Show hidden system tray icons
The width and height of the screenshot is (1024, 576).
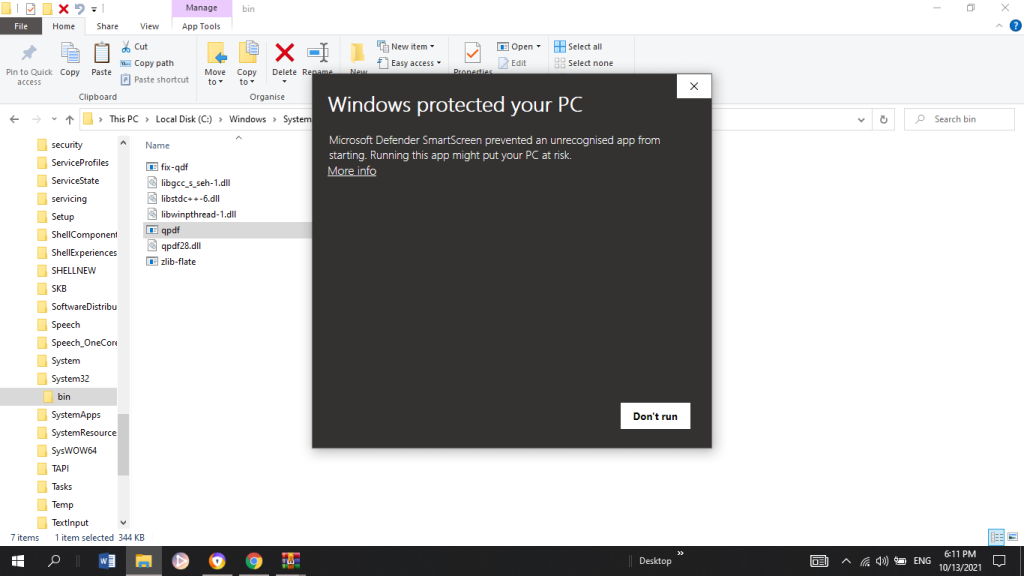pos(846,561)
